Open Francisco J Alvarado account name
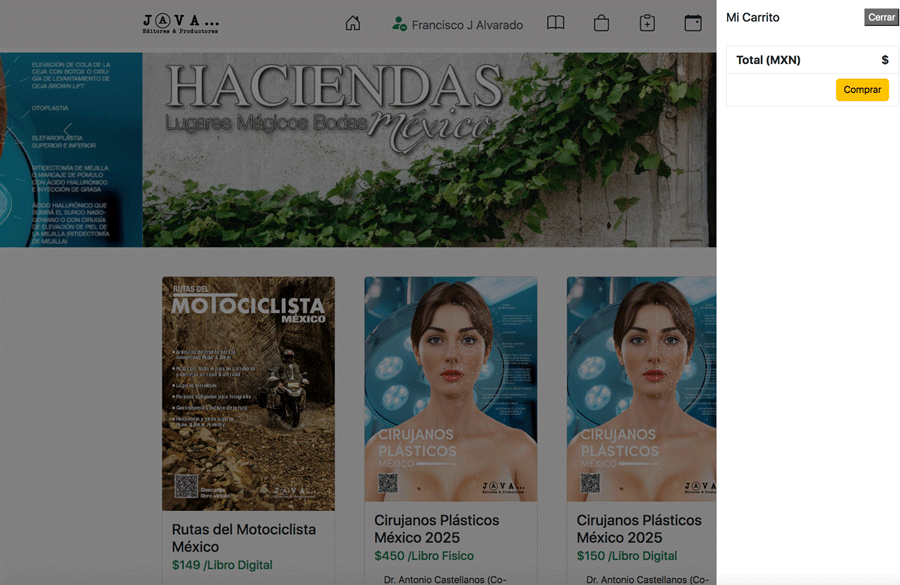 [467, 25]
